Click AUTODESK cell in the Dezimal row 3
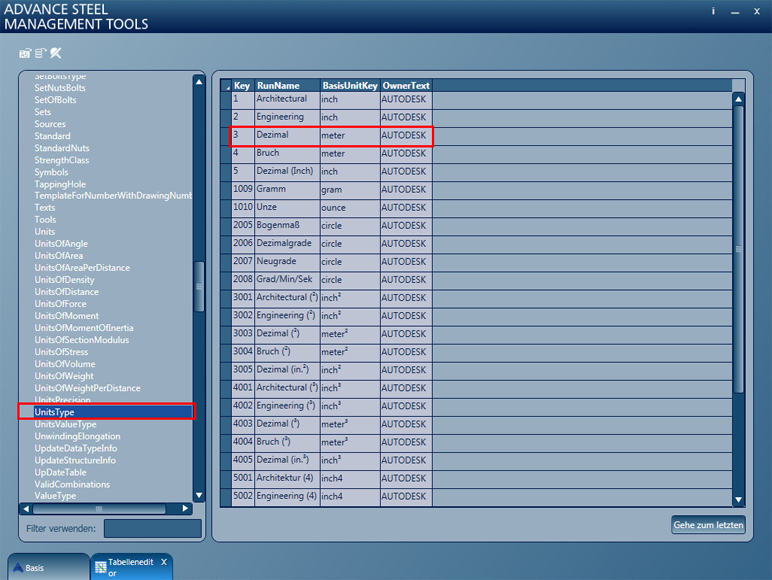The height and width of the screenshot is (580, 772). pyautogui.click(x=406, y=135)
